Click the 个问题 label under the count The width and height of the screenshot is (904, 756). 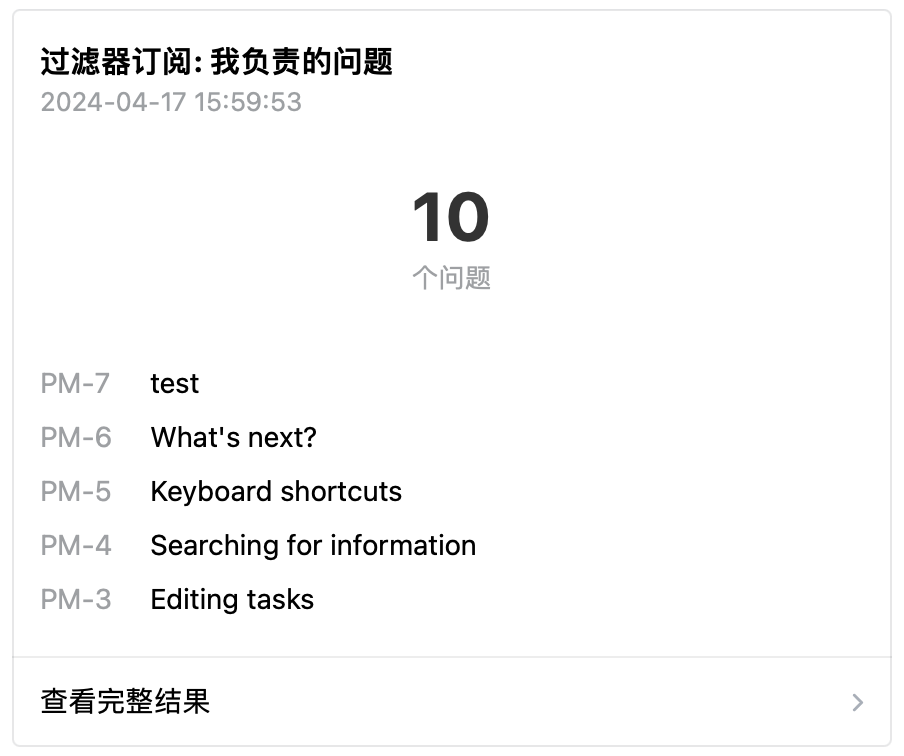click(451, 277)
